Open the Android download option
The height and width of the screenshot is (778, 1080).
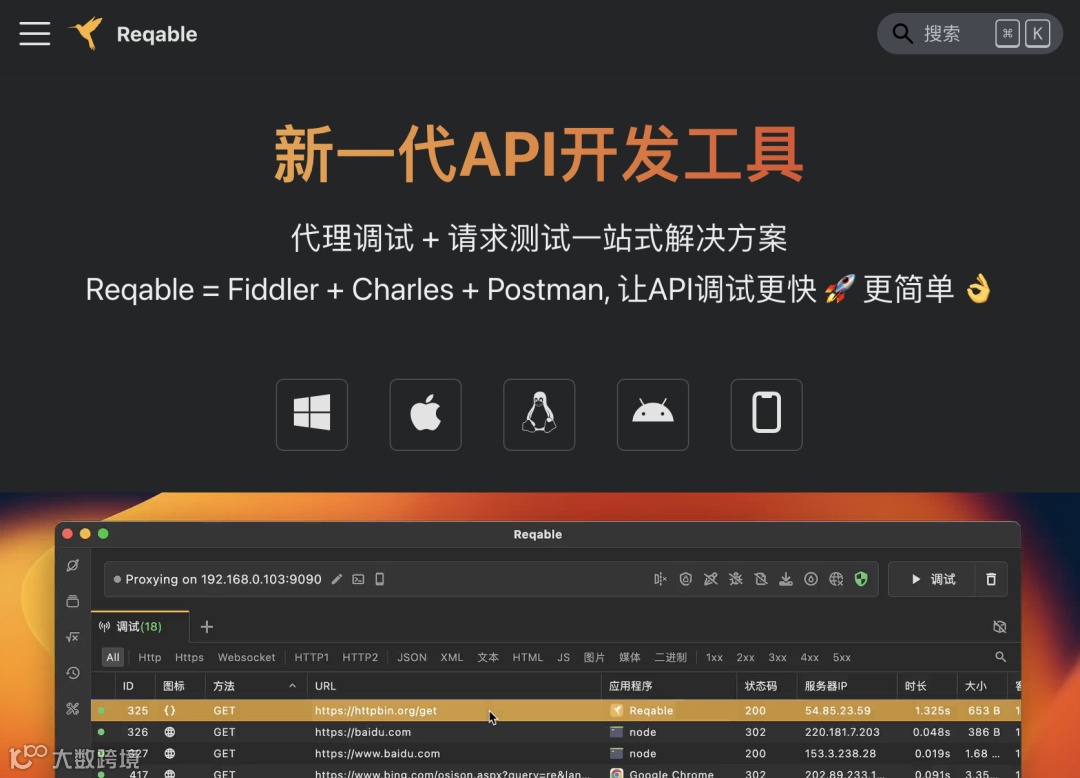[x=653, y=414]
